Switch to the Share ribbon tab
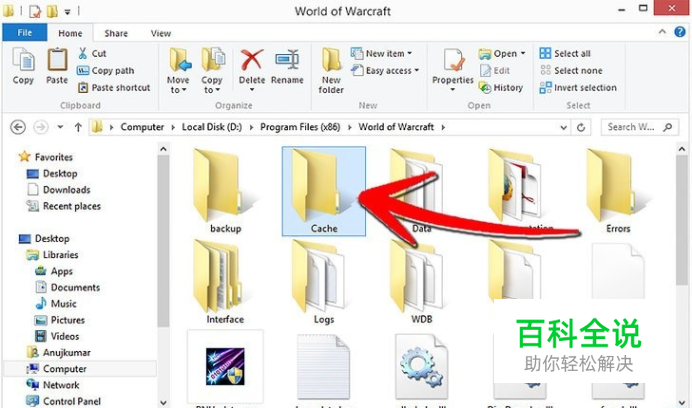The image size is (692, 408). [116, 33]
